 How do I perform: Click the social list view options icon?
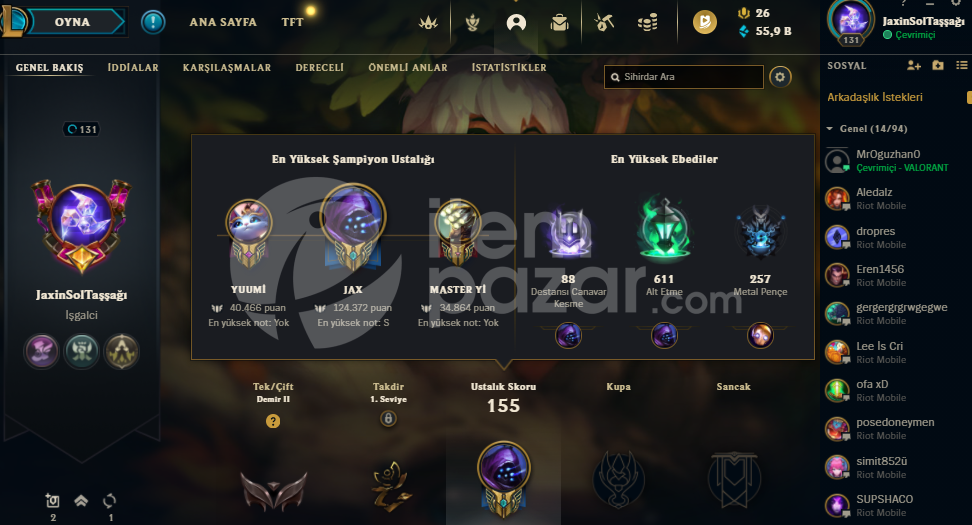tap(961, 65)
